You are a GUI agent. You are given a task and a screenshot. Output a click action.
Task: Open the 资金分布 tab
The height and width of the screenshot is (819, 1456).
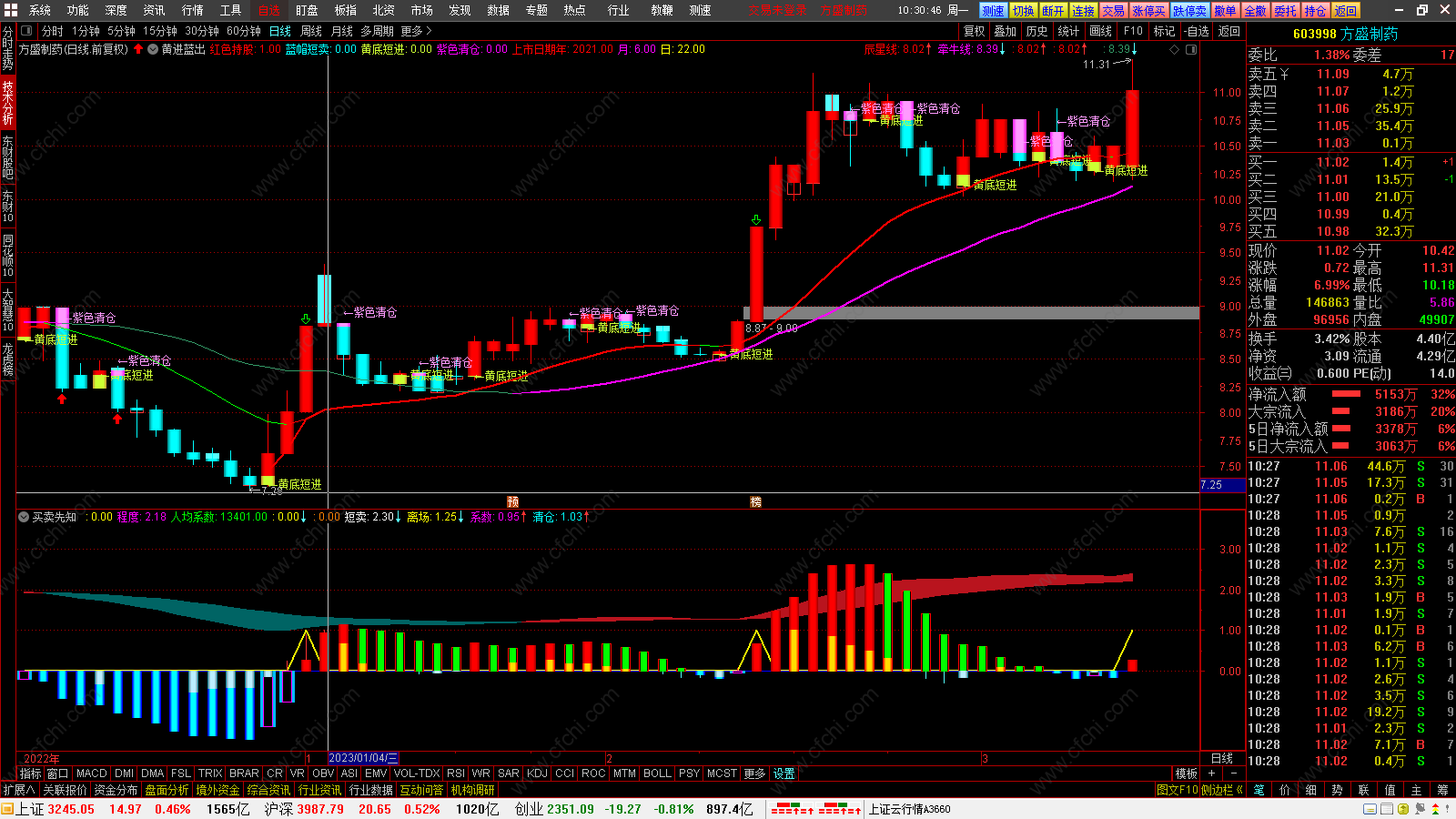[116, 790]
